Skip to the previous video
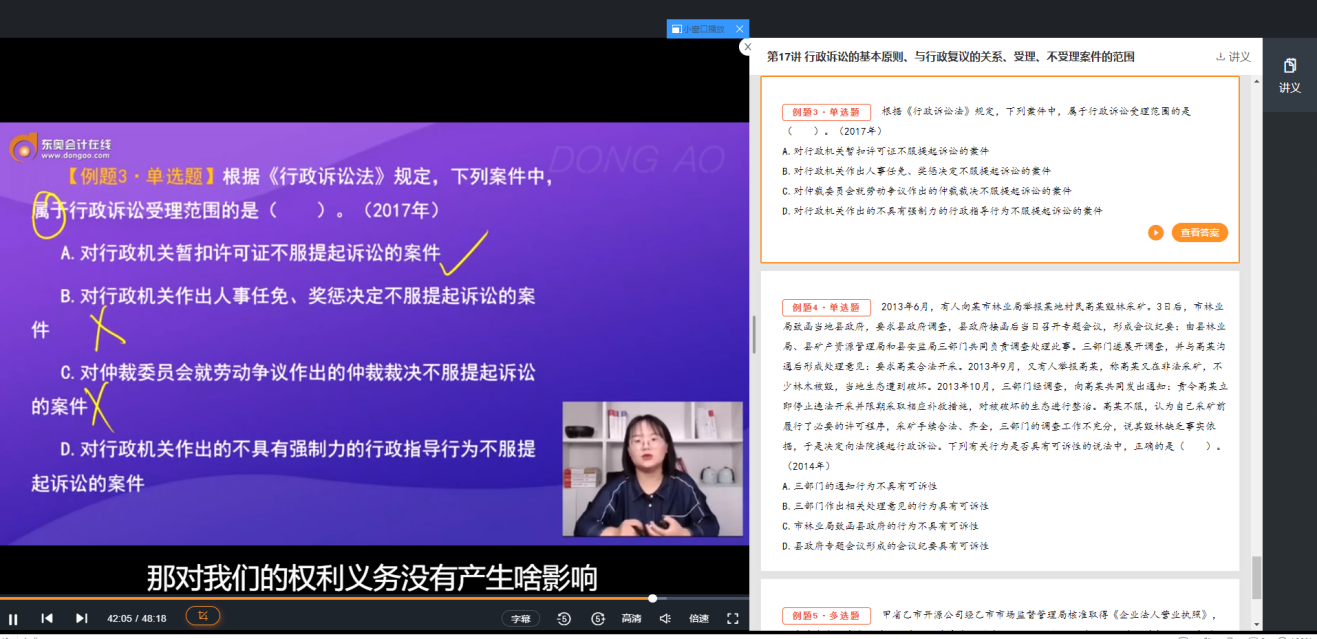 [x=46, y=618]
